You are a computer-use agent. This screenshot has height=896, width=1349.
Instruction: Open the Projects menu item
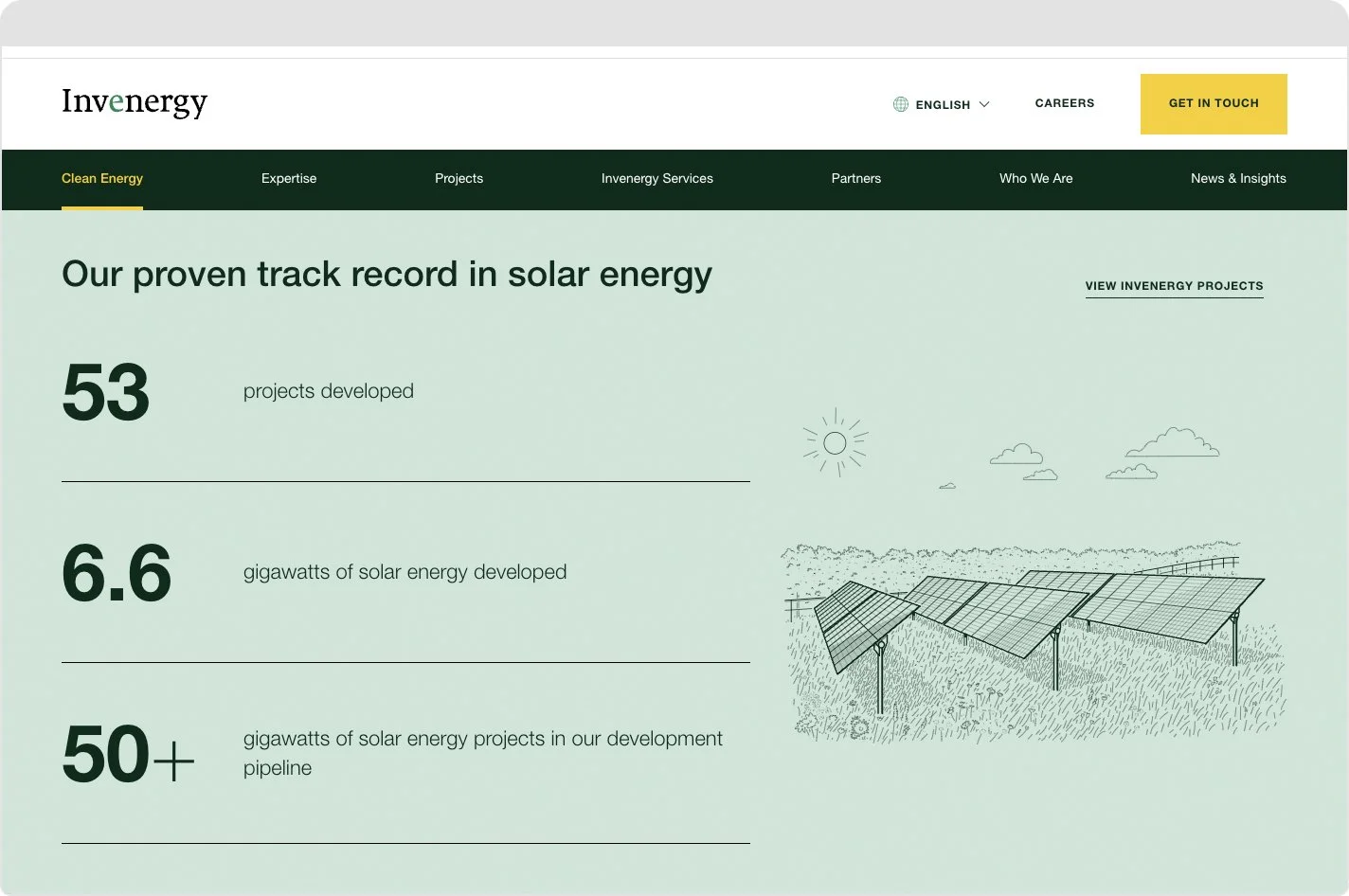[x=459, y=178]
